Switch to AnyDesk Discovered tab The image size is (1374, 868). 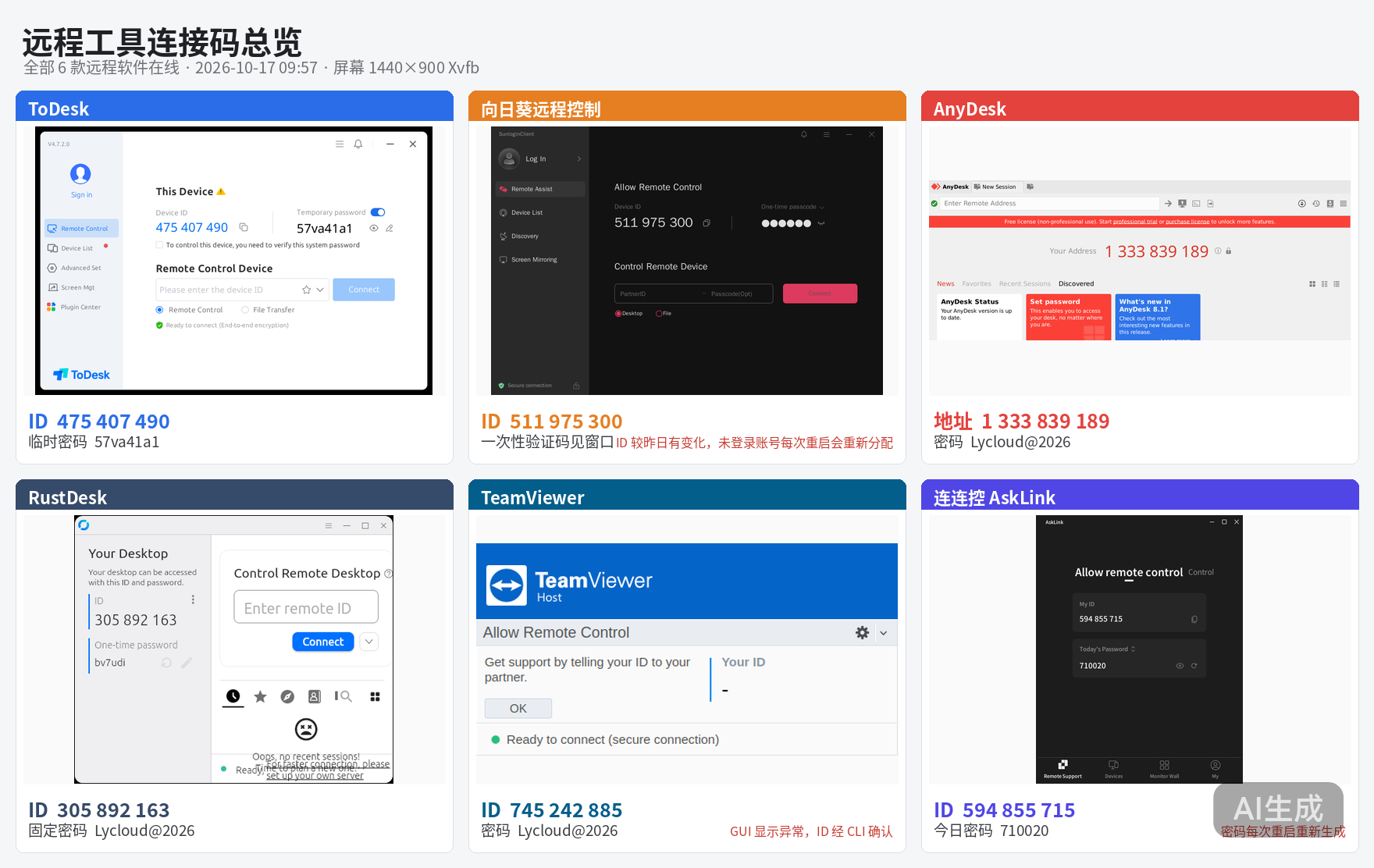1076,284
